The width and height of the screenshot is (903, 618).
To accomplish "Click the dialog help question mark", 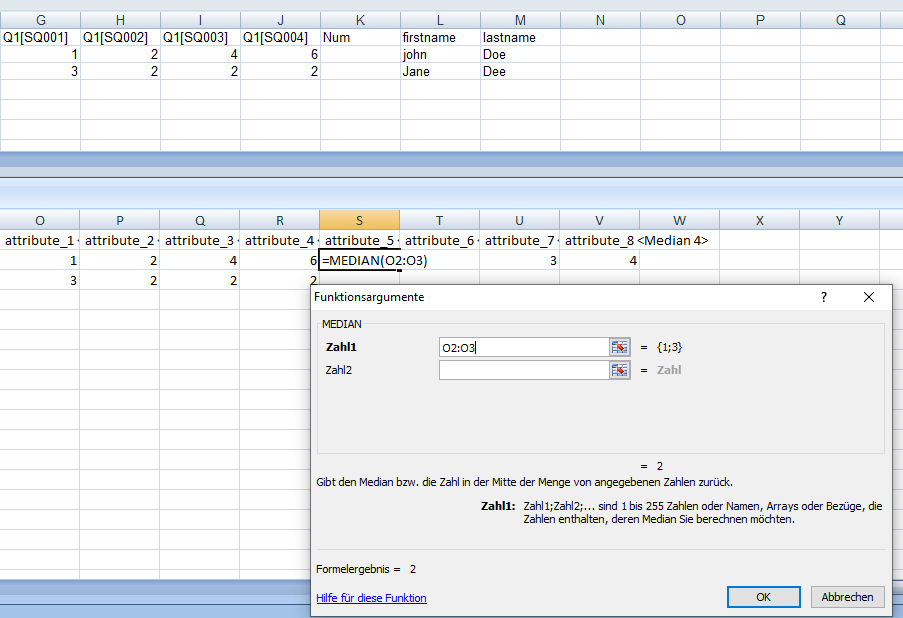I will [x=824, y=297].
